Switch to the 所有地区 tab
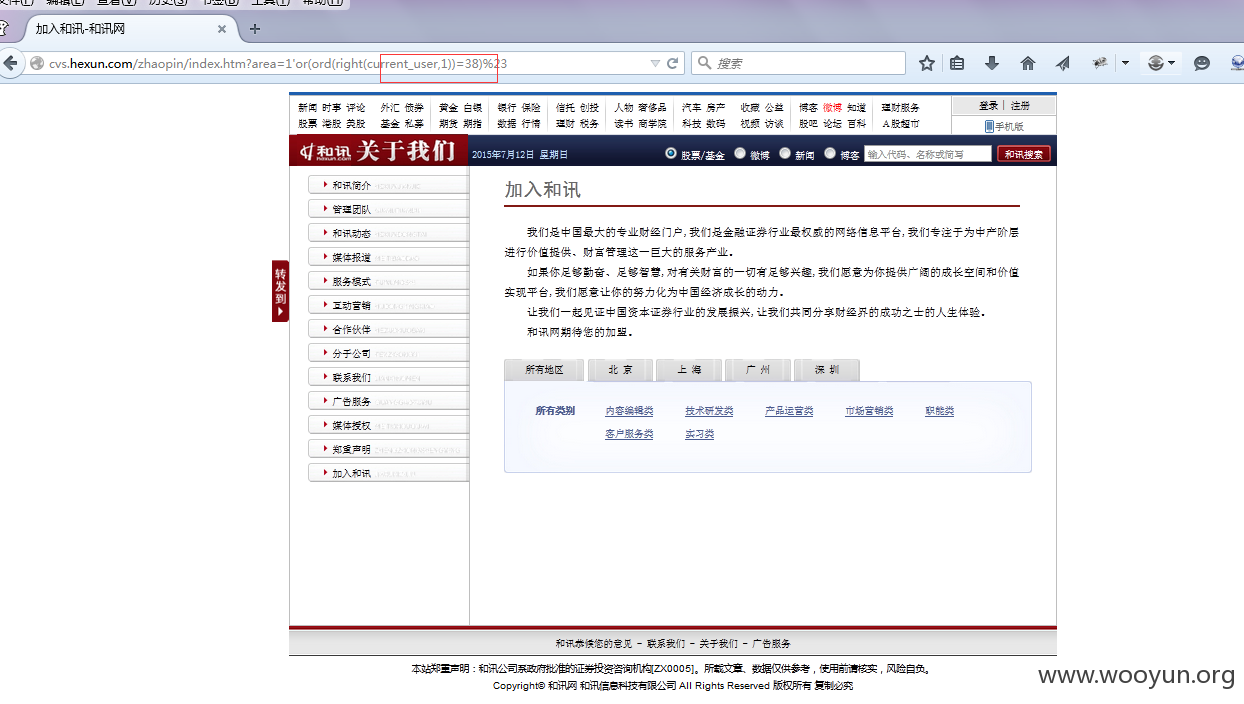The width and height of the screenshot is (1244, 704). tap(544, 370)
